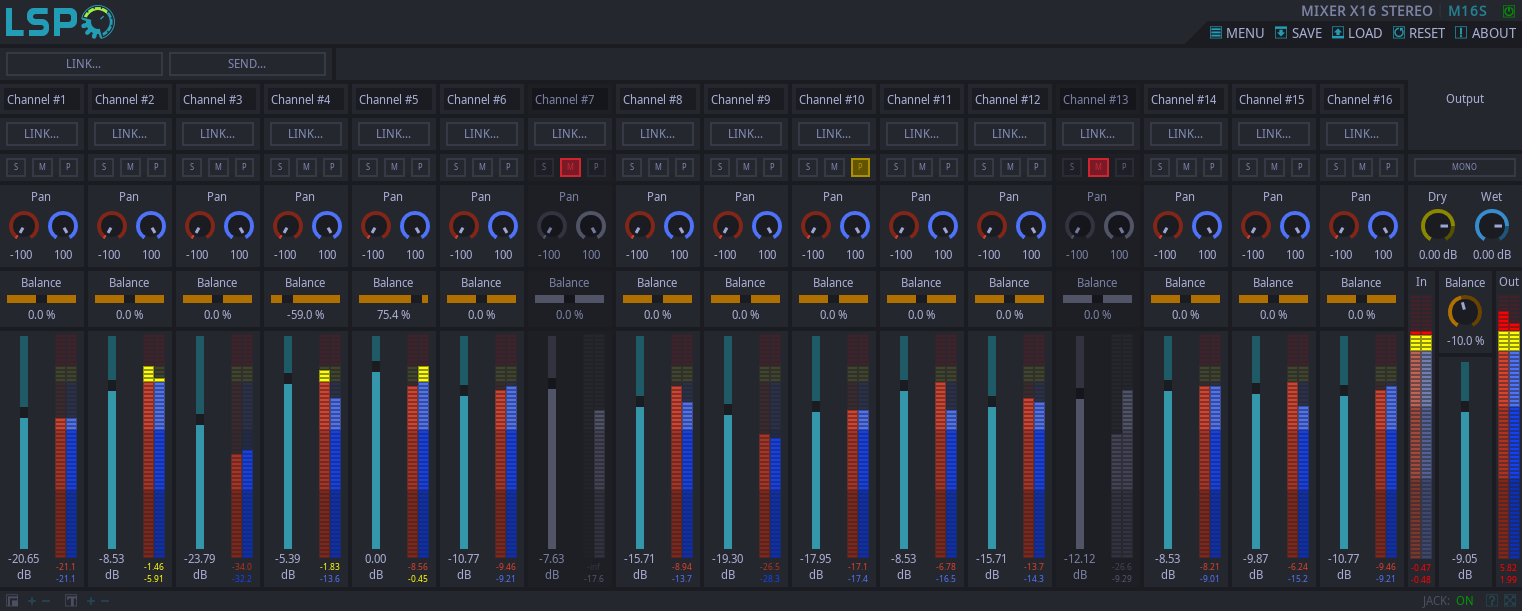
Task: Click the -20.65 dB level readout
Action: tap(24, 559)
